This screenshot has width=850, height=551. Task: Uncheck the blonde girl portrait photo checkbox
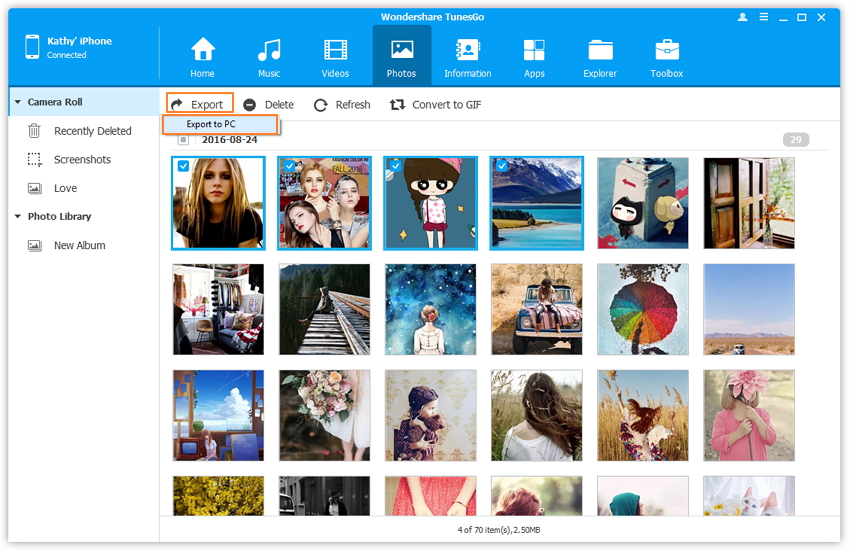(x=183, y=166)
